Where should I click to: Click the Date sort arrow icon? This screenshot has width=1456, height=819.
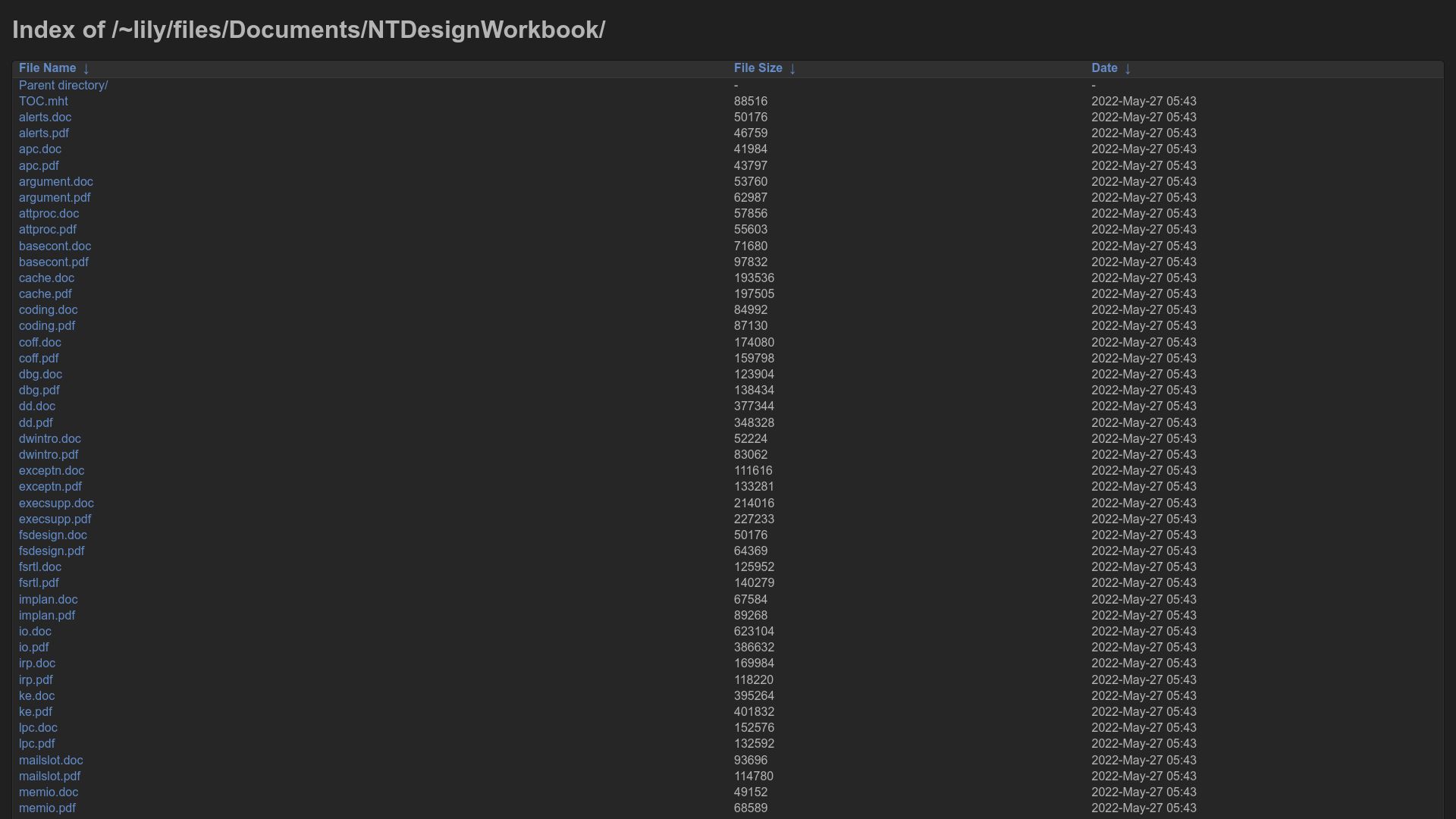[x=1128, y=69]
